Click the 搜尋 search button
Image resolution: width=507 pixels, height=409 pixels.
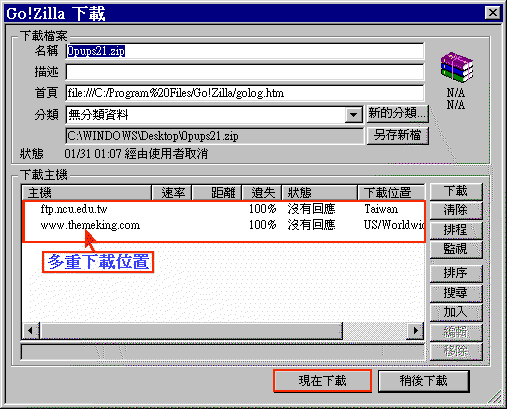(x=456, y=293)
